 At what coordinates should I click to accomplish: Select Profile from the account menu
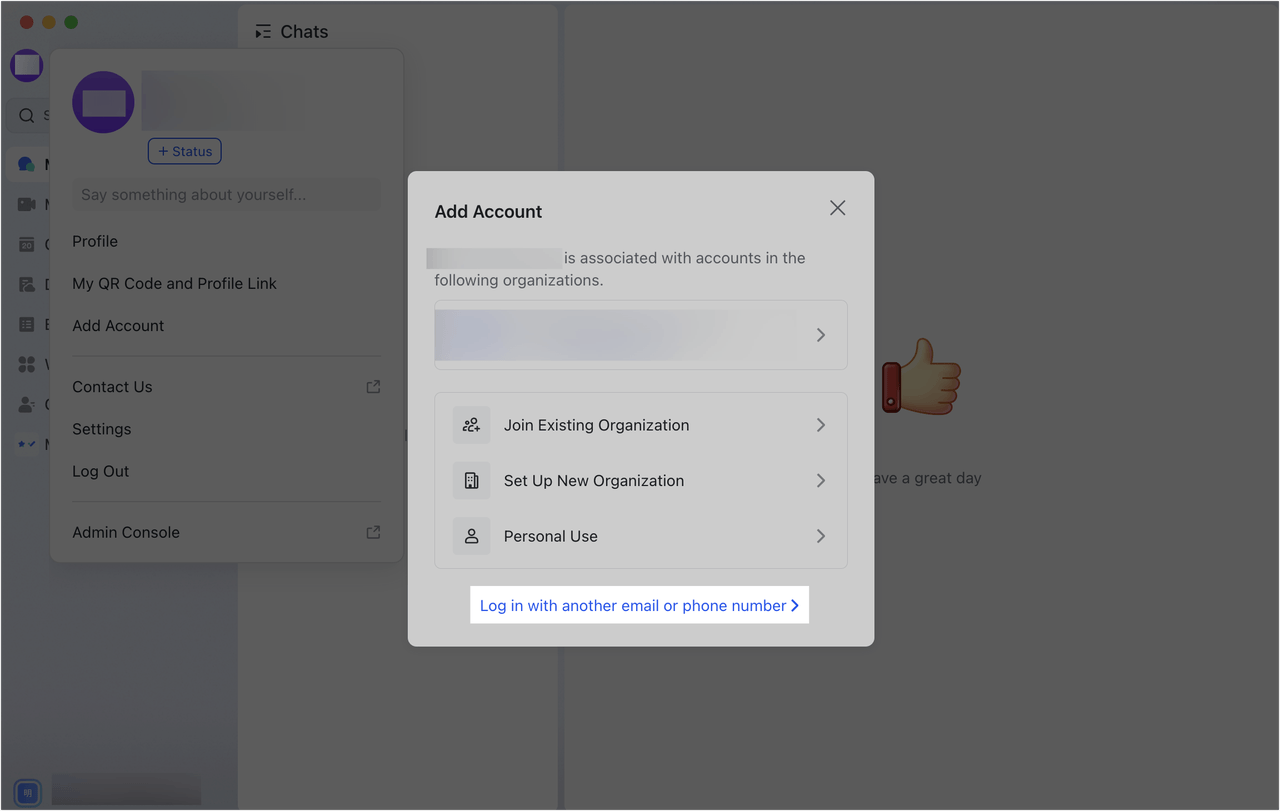(95, 241)
